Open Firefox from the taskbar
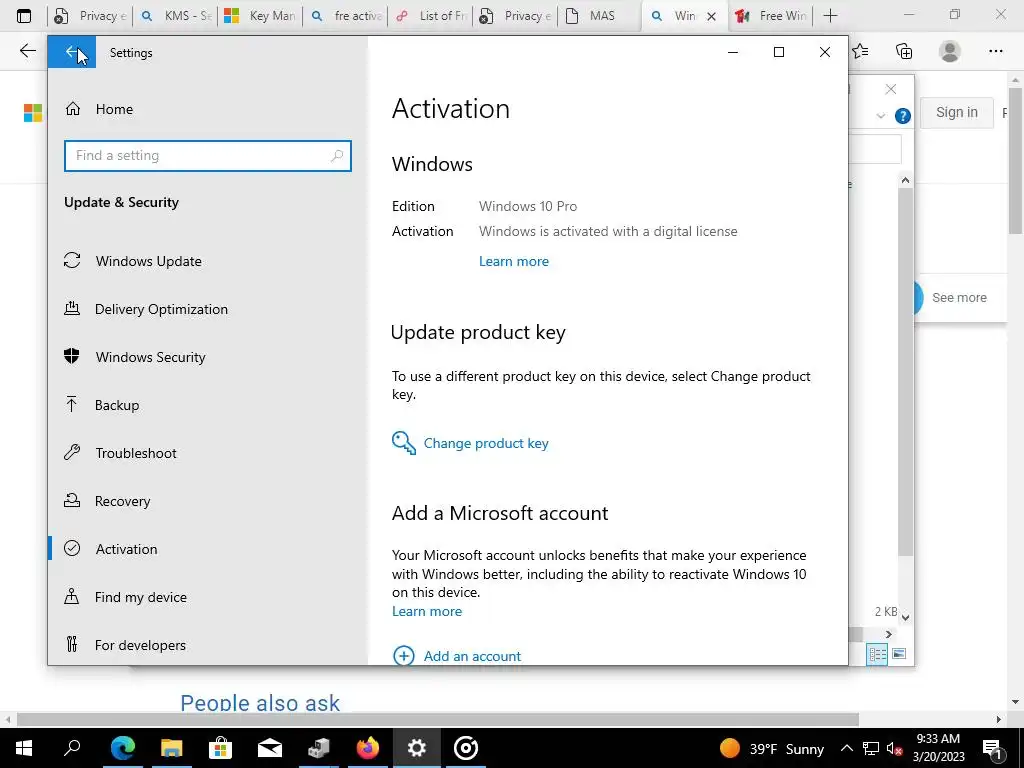Screen dimensions: 1024x768 [x=368, y=748]
